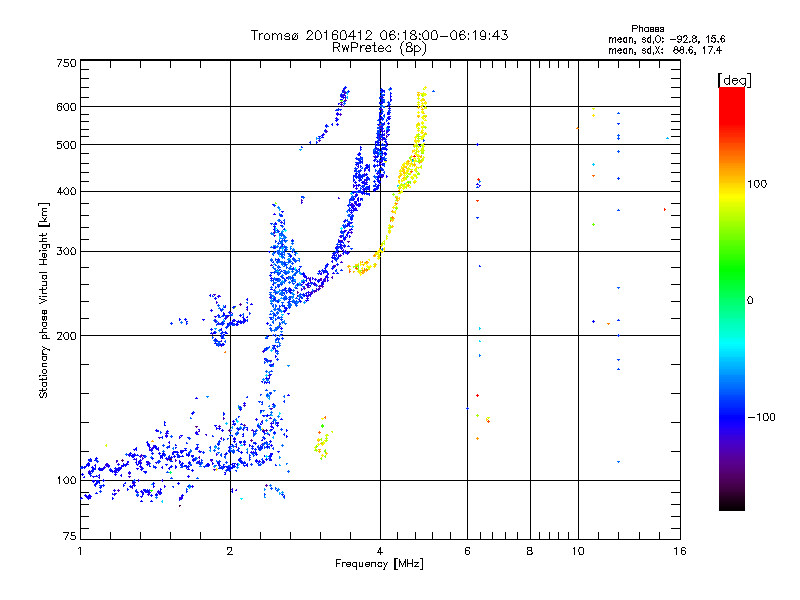
Task: Click the x-axis '6' tick label
Action: tap(467, 551)
